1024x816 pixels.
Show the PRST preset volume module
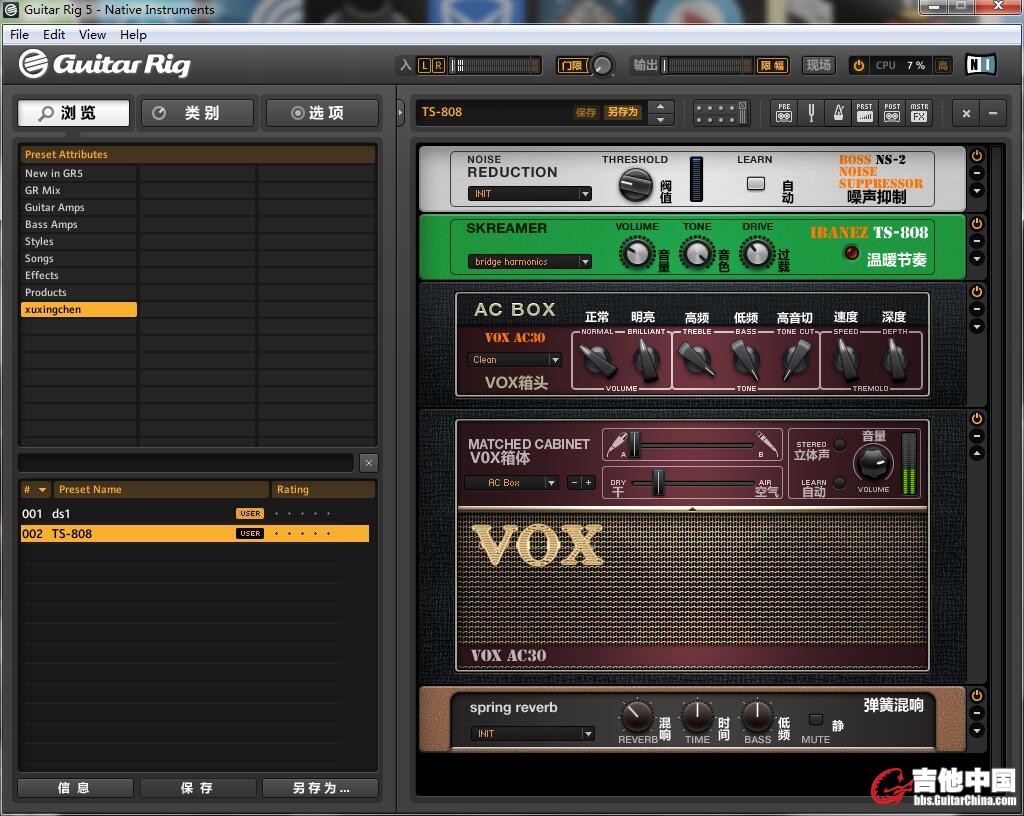point(865,112)
